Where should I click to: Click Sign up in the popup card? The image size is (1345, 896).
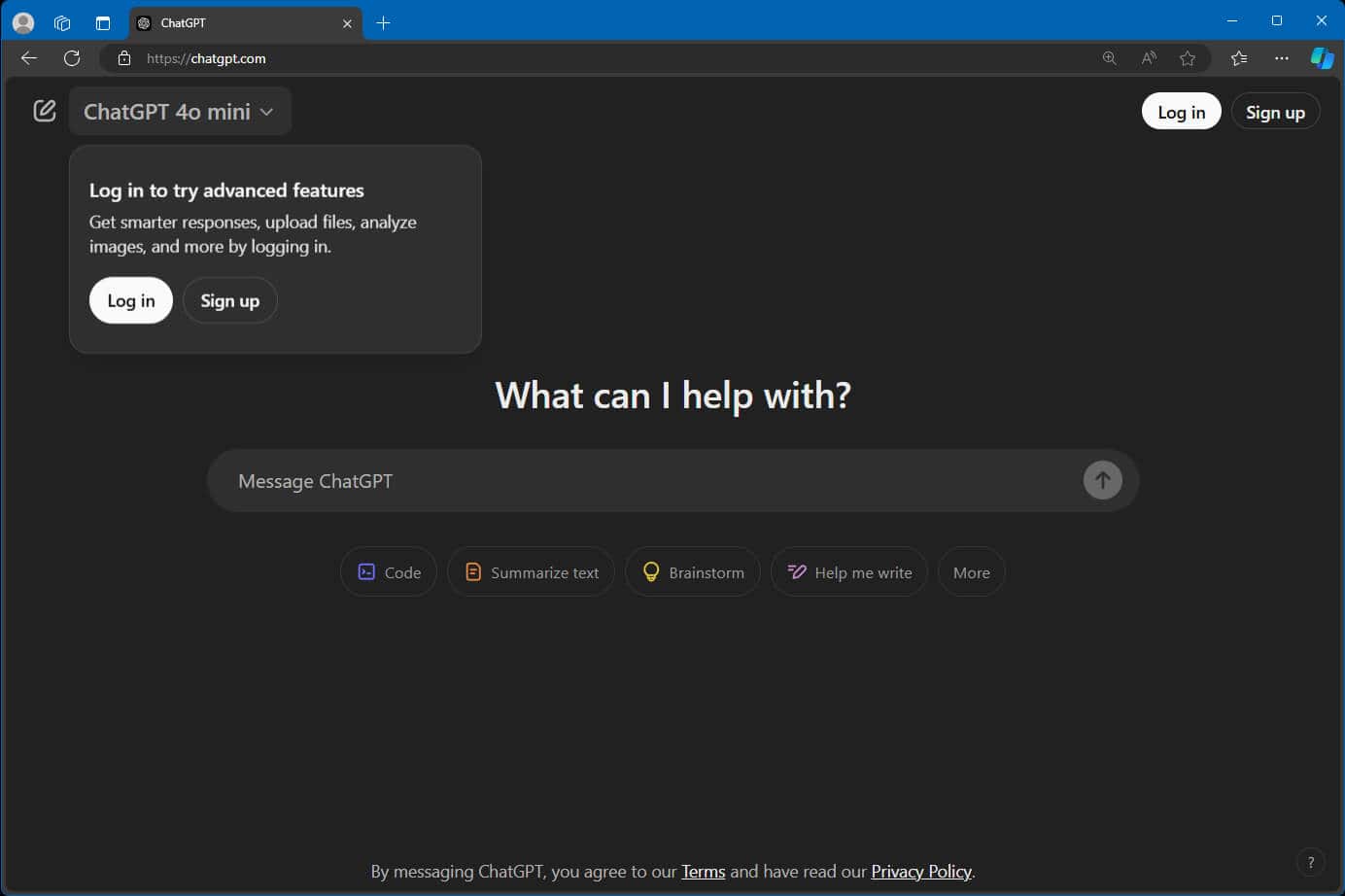click(x=229, y=301)
